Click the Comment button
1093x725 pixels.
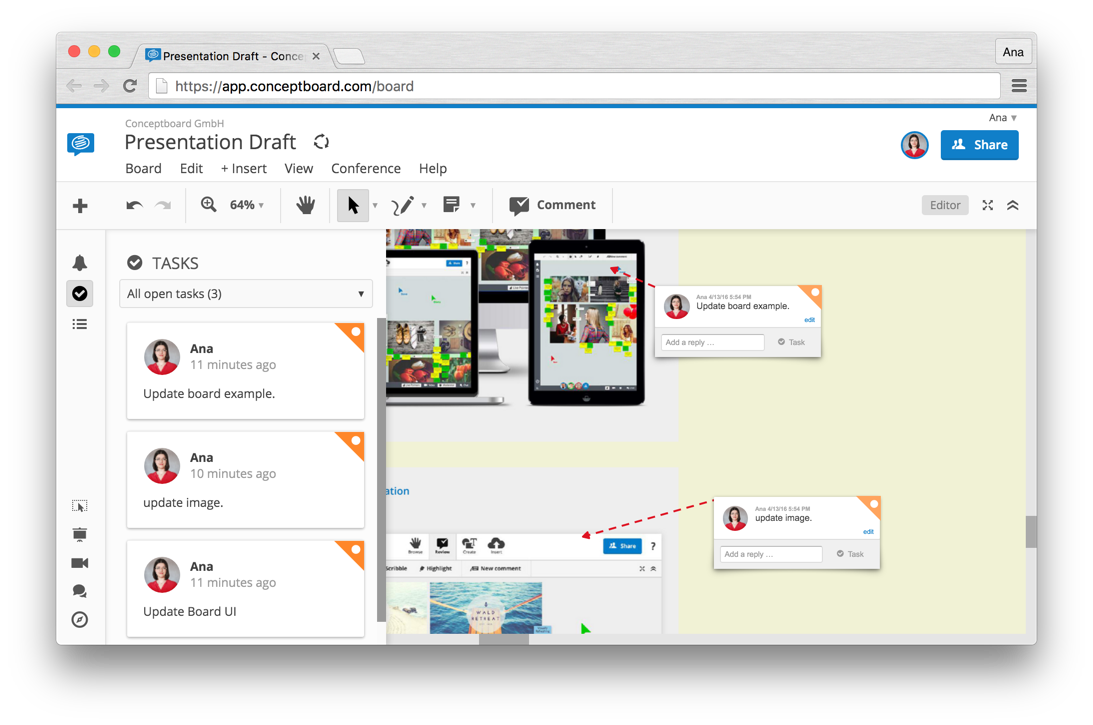(552, 205)
